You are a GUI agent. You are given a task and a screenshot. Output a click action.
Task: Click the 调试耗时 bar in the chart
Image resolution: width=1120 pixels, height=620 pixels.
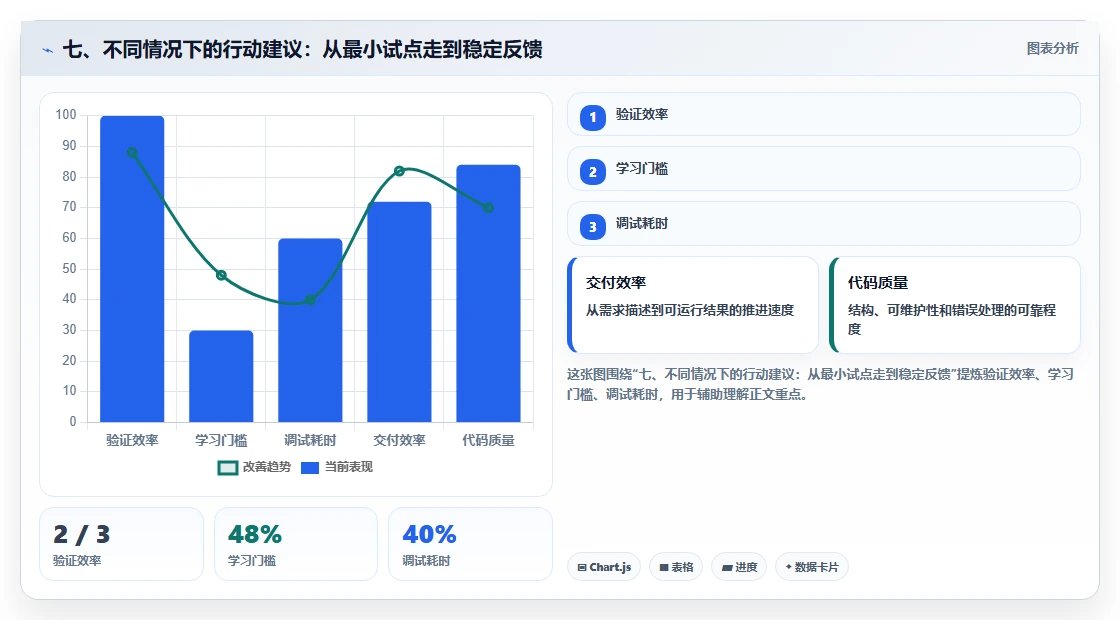point(310,330)
